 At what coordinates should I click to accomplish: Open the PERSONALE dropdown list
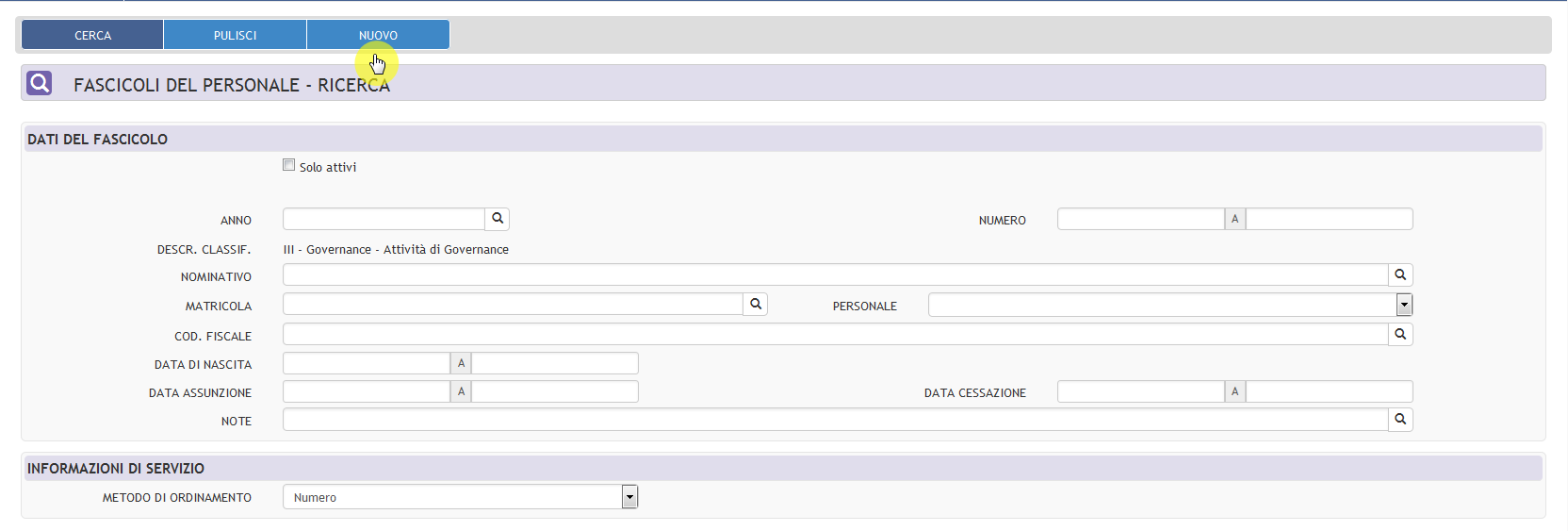[x=1404, y=305]
